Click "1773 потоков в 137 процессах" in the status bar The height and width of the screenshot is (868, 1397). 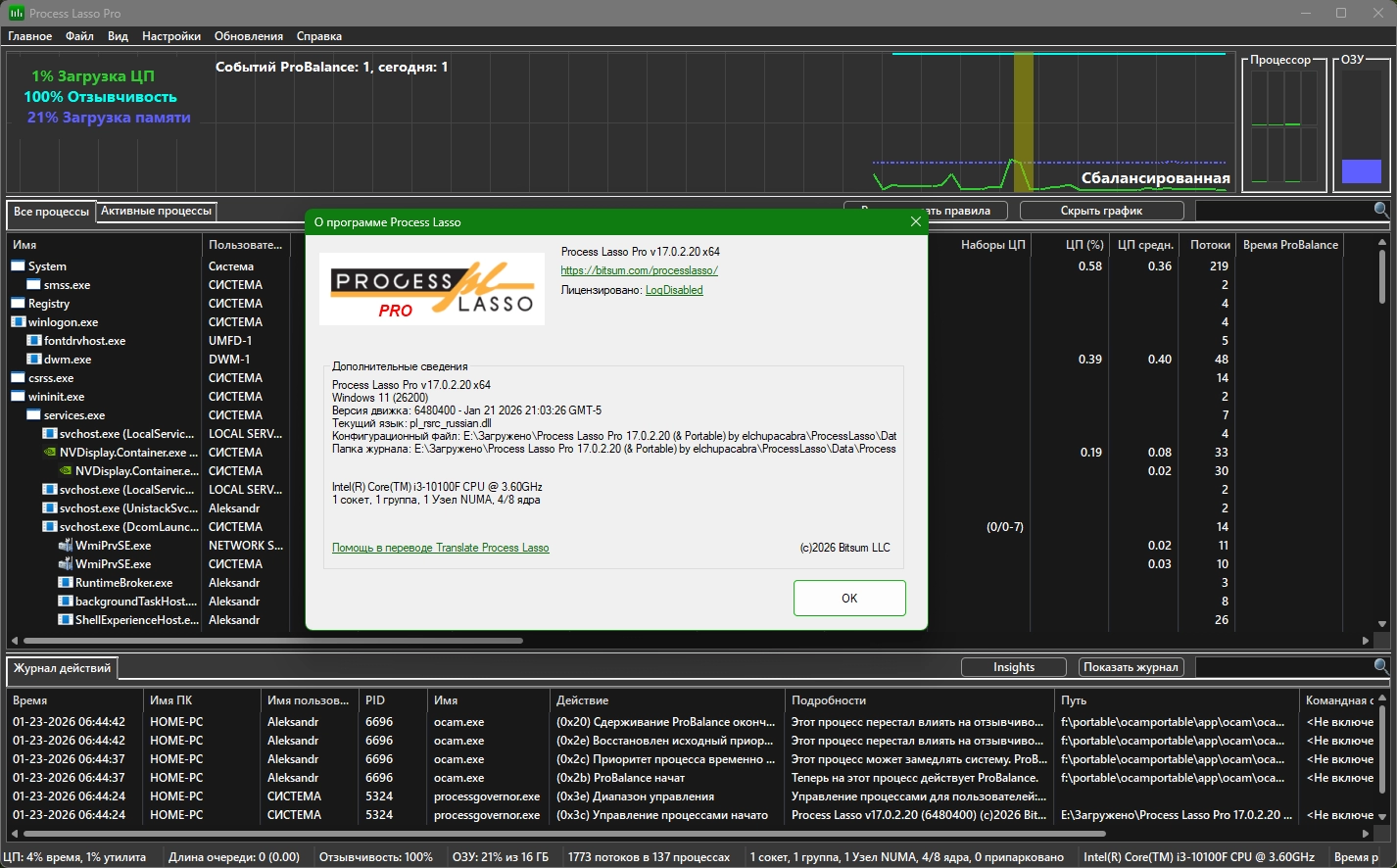click(649, 857)
